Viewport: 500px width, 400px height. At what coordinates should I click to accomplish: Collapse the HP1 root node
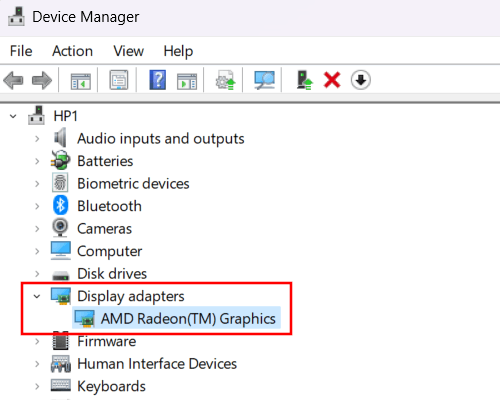(x=13, y=116)
